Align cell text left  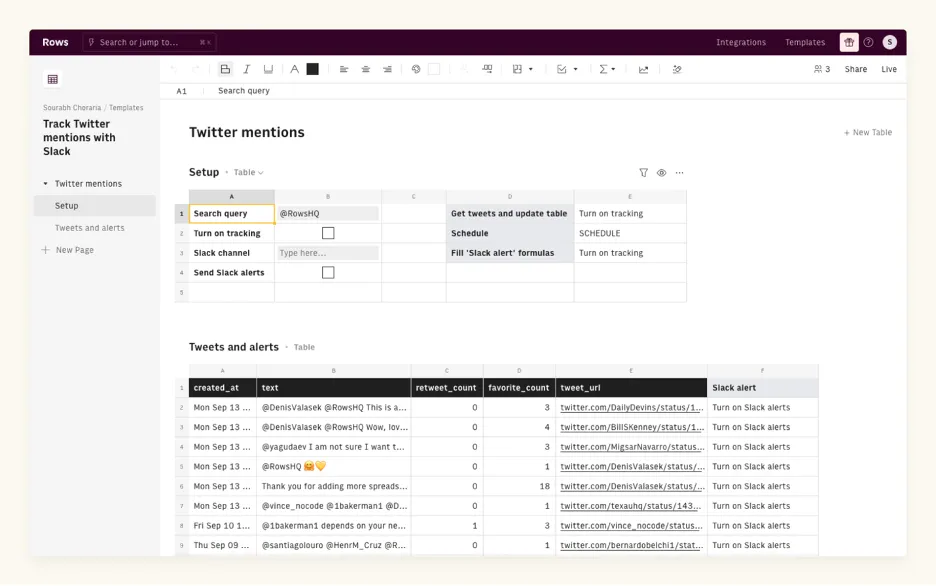coord(344,69)
